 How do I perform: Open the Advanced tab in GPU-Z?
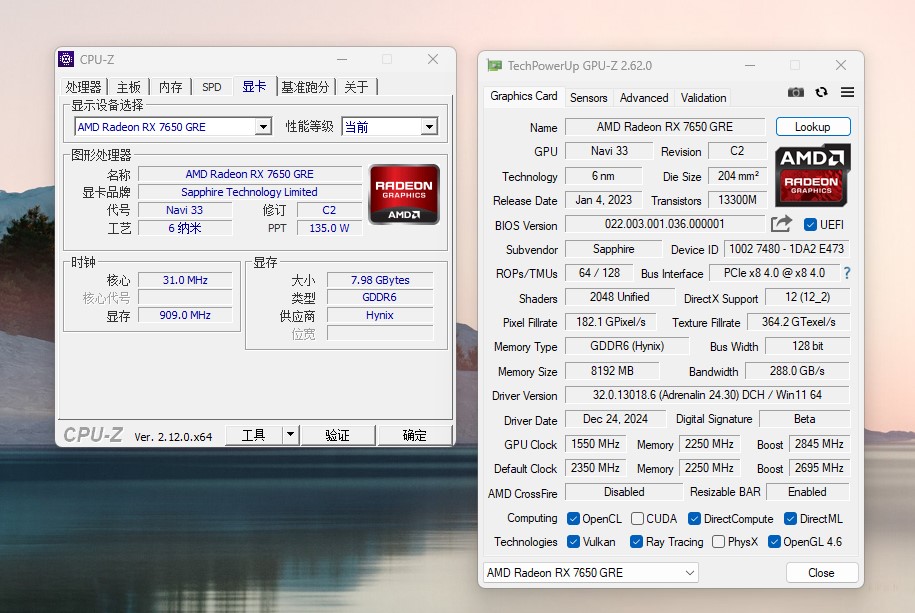click(644, 97)
